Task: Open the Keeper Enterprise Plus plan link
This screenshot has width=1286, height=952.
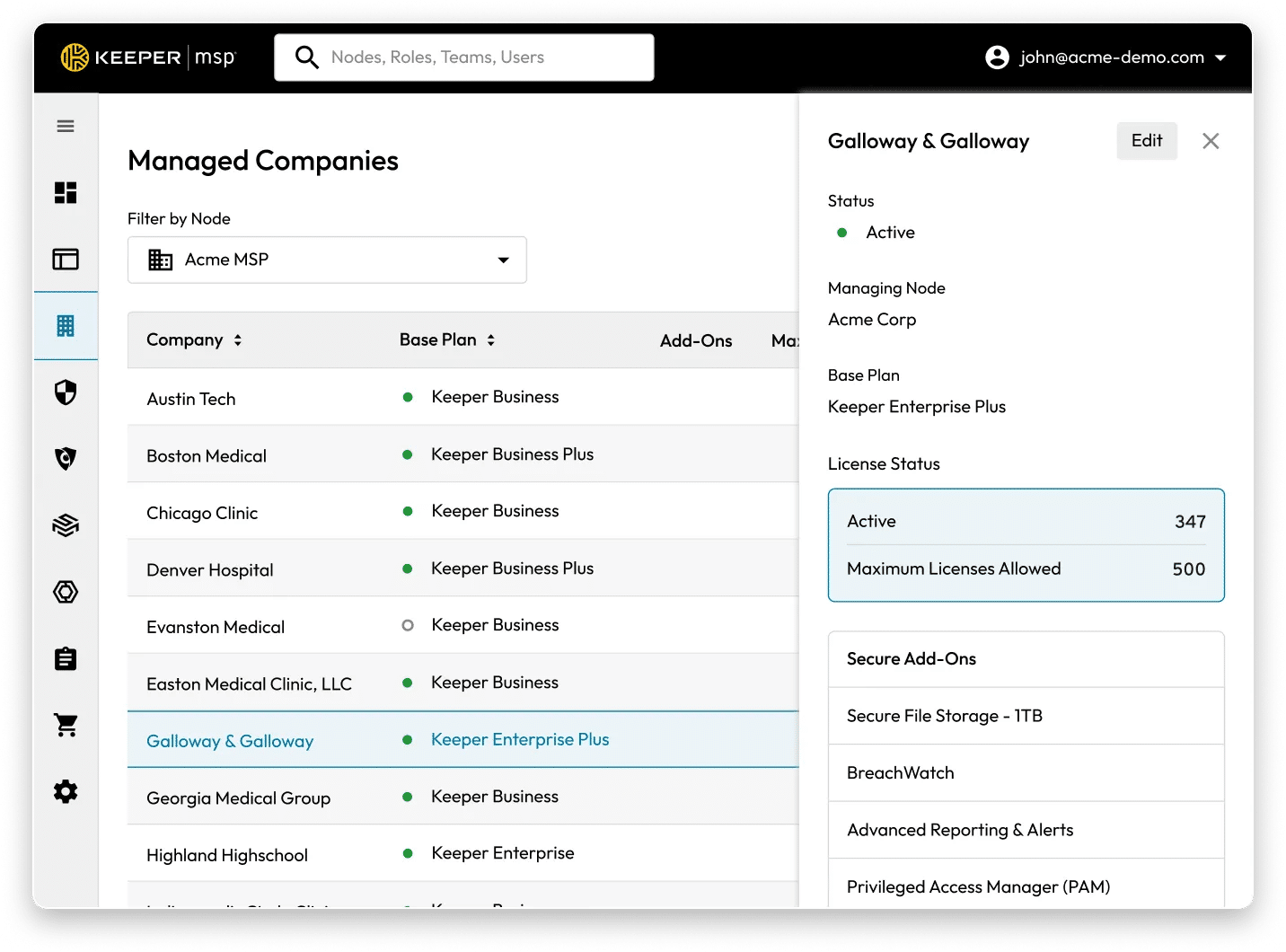Action: click(520, 739)
